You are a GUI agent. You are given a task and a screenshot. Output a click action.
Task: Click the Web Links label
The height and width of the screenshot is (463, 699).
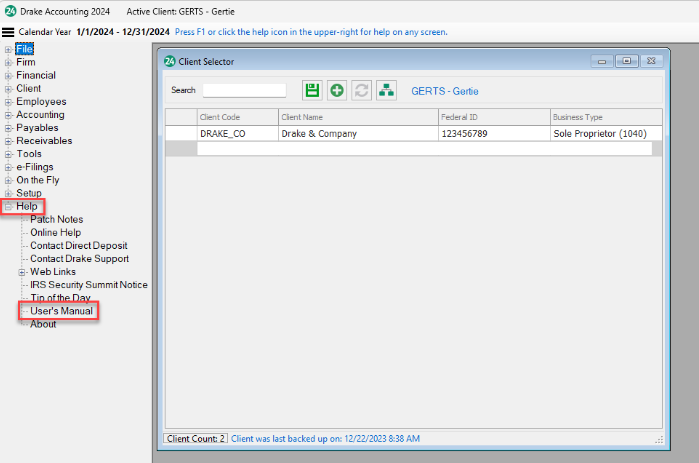click(53, 272)
